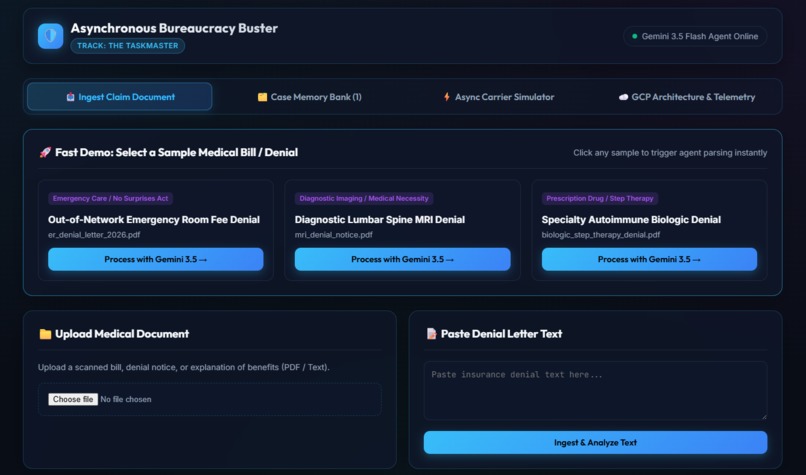Click the mri_denial_notice.pdf file name
The width and height of the screenshot is (806, 475).
click(x=334, y=235)
